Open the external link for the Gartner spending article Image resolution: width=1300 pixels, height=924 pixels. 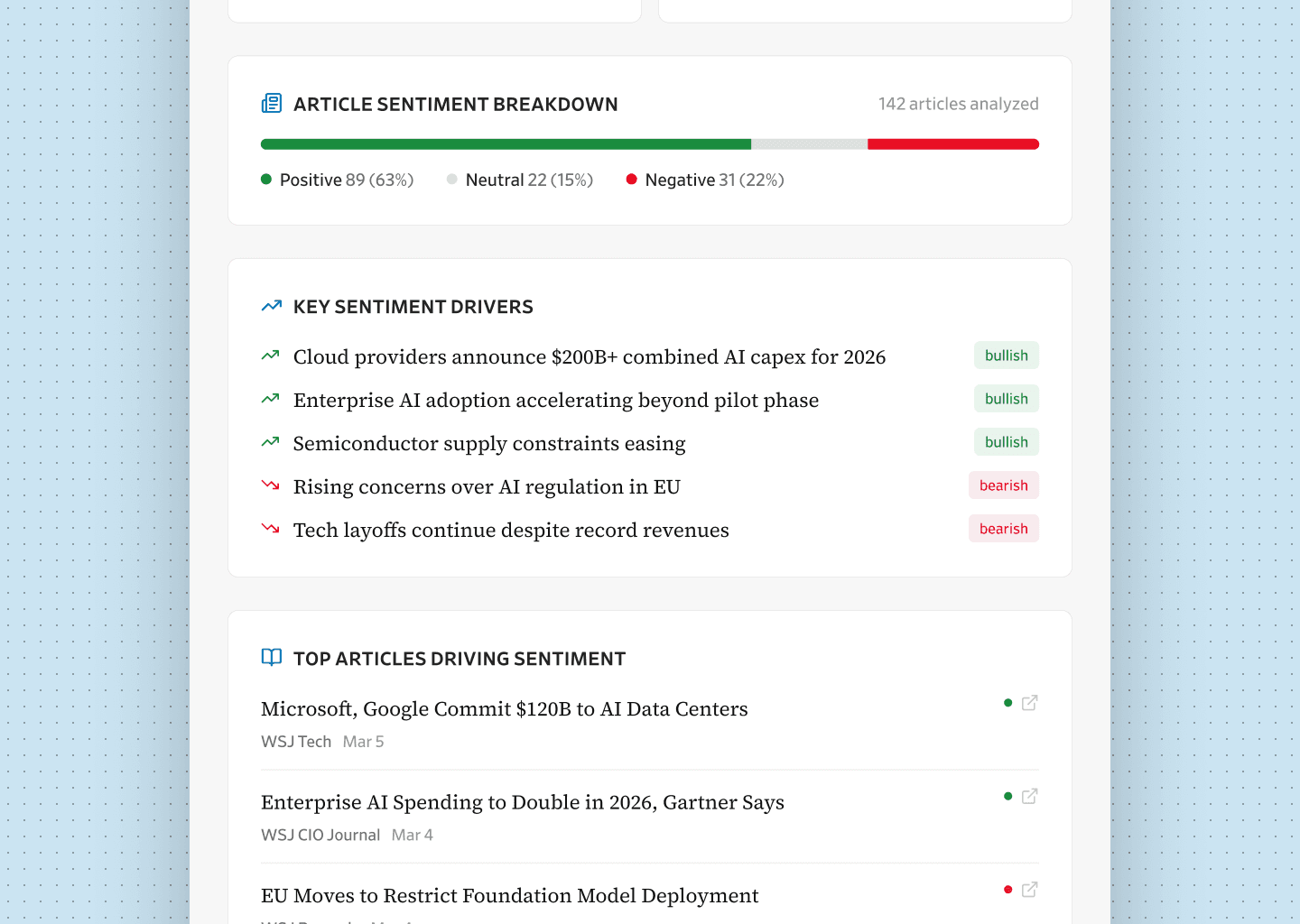(x=1030, y=796)
